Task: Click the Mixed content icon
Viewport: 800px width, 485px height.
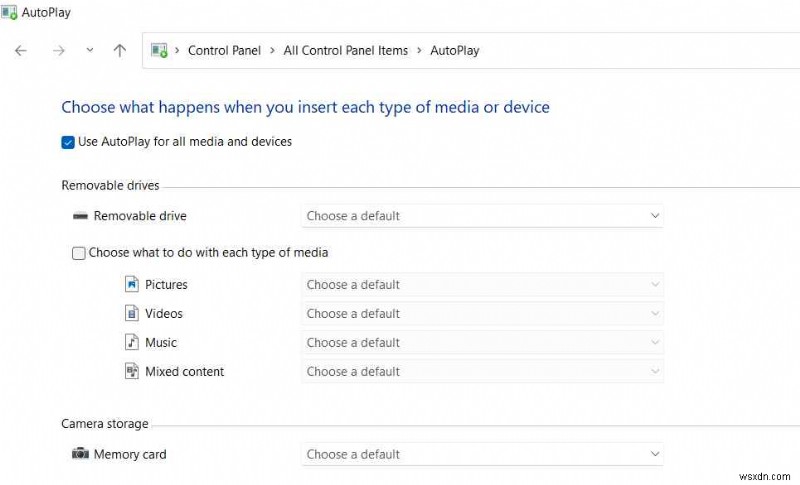Action: pos(132,371)
